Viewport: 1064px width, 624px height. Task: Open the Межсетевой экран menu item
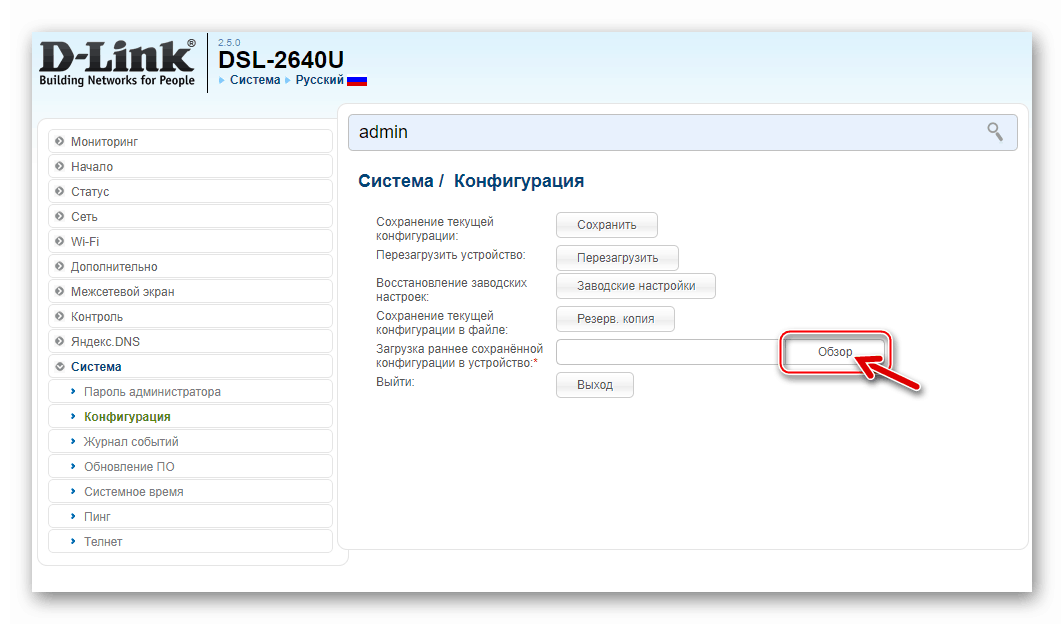tap(190, 292)
